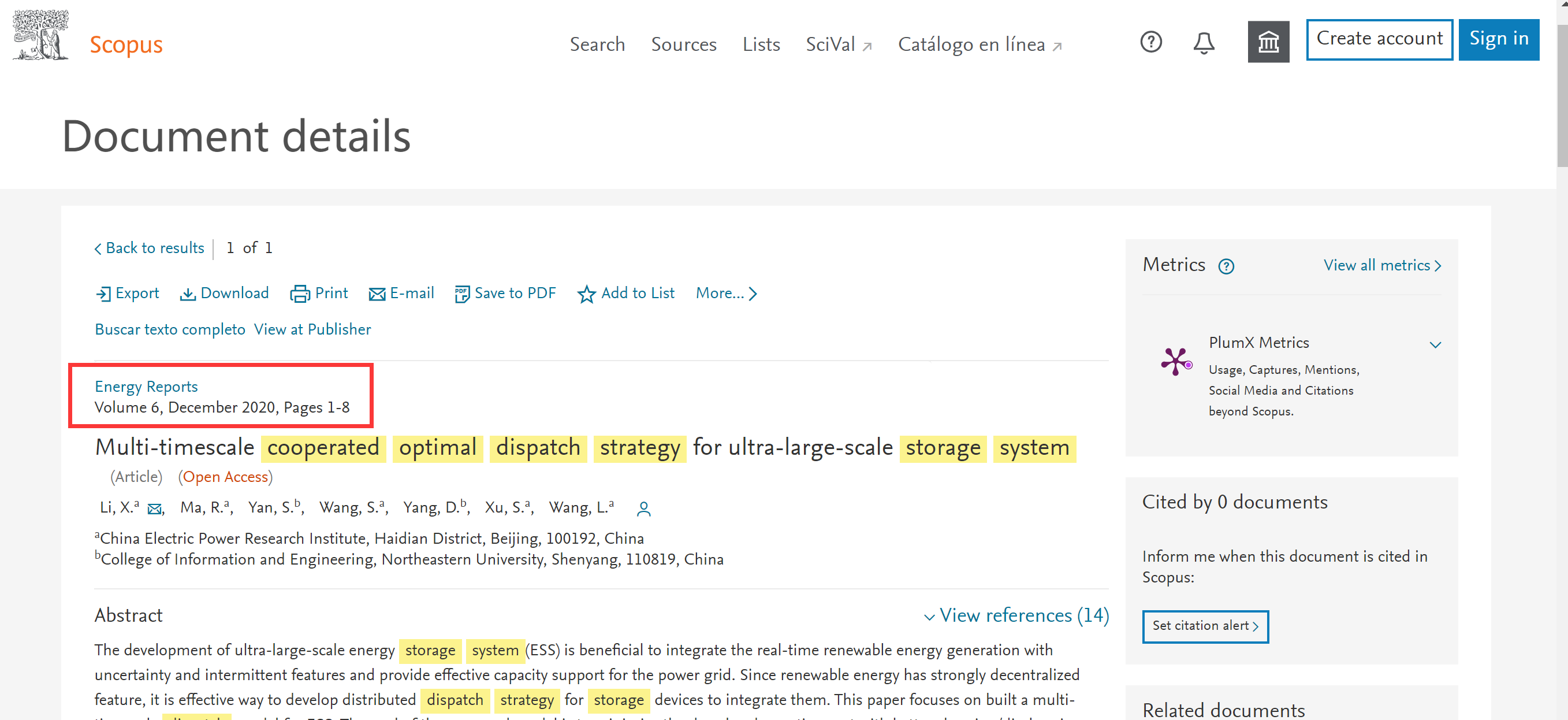Open Catálogo en línea link

pyautogui.click(x=979, y=44)
